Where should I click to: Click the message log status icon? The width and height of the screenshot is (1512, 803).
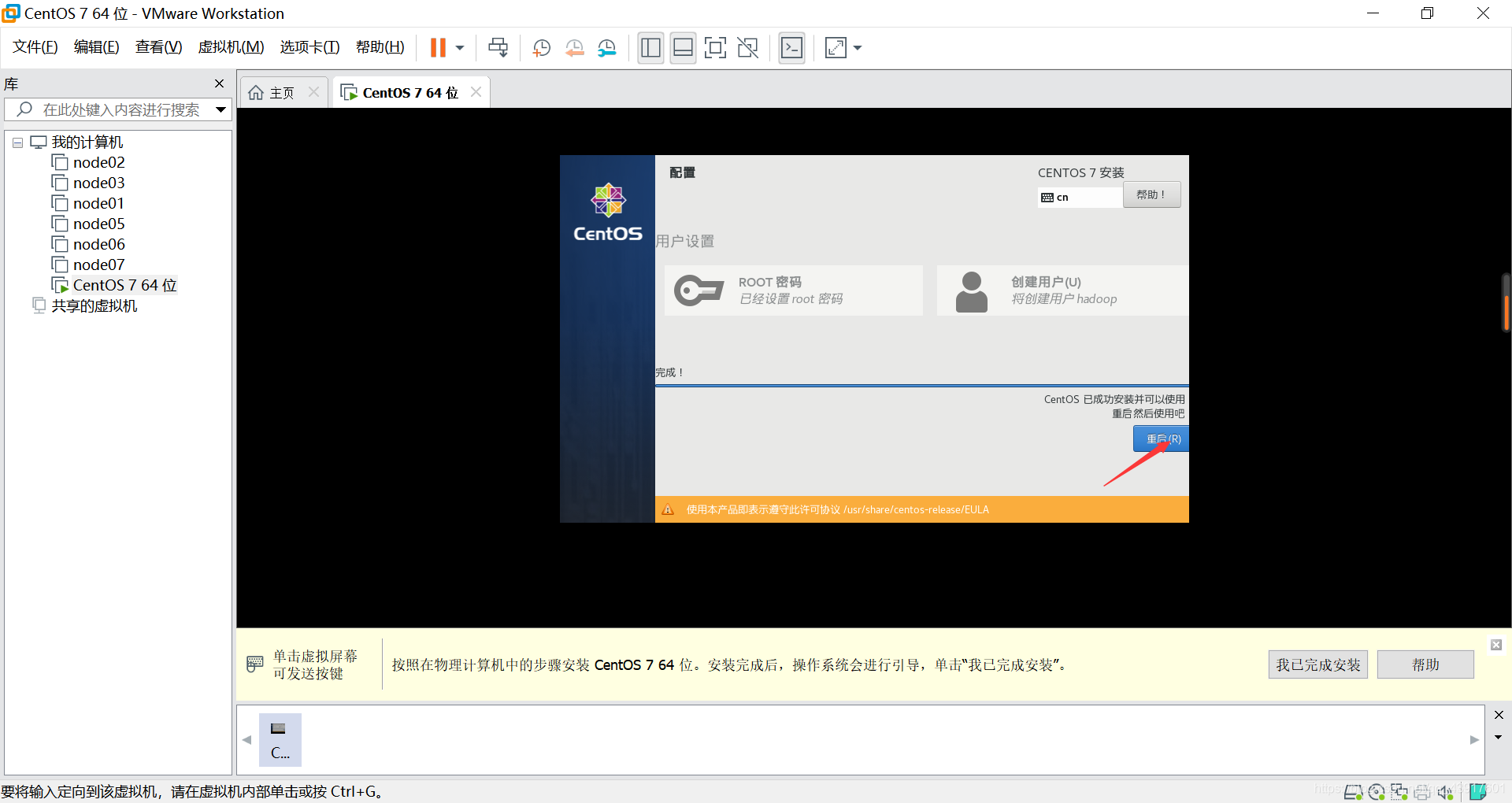[1478, 792]
